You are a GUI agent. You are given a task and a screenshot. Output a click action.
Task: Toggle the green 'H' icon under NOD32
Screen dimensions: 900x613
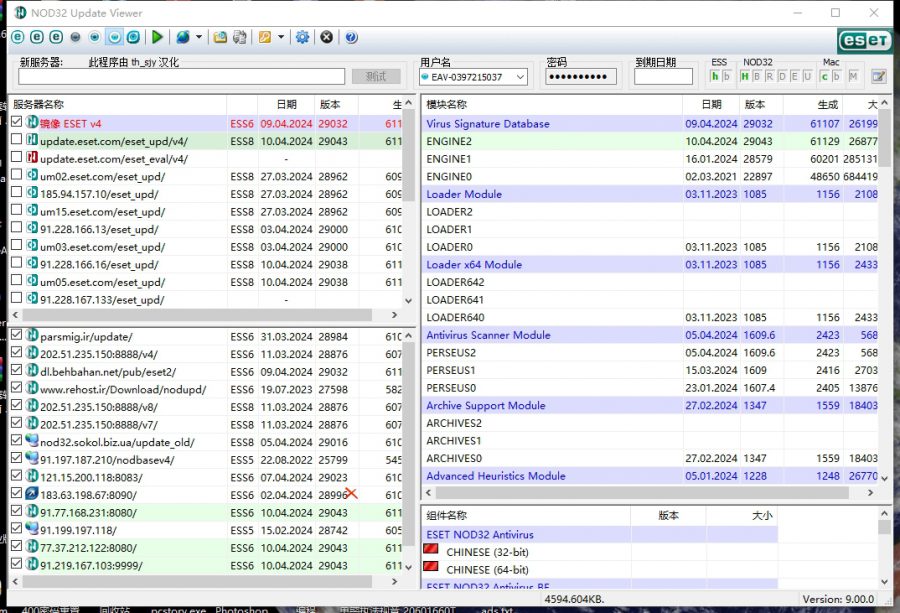coord(744,76)
